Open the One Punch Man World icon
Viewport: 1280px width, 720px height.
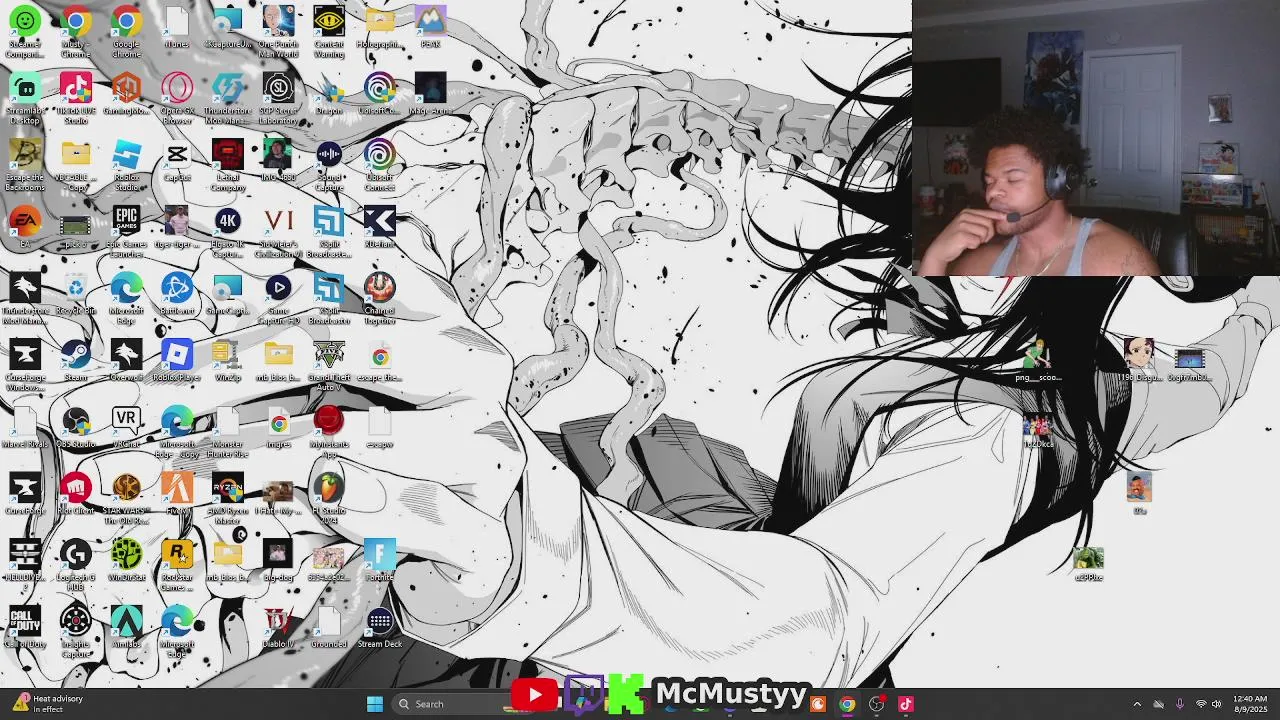click(x=278, y=31)
